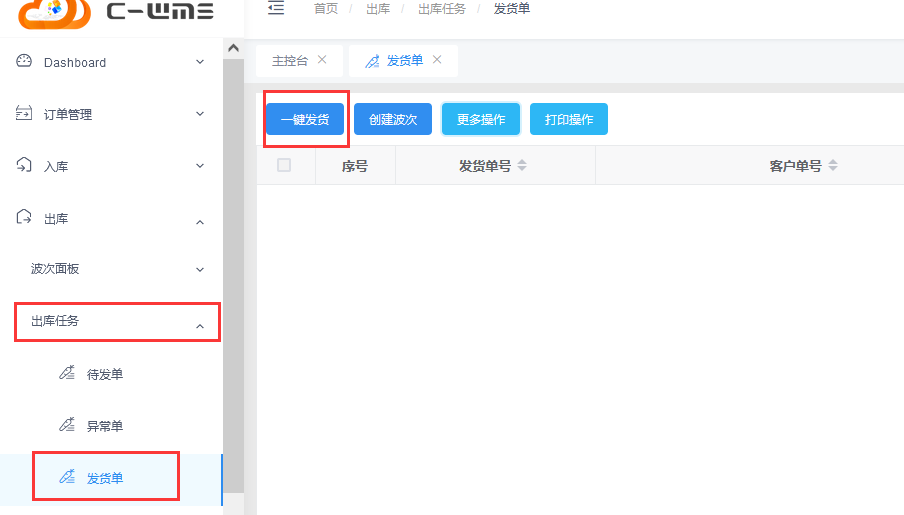The image size is (904, 515).
Task: Click the 发货单 breadcrumb text
Action: 512,9
